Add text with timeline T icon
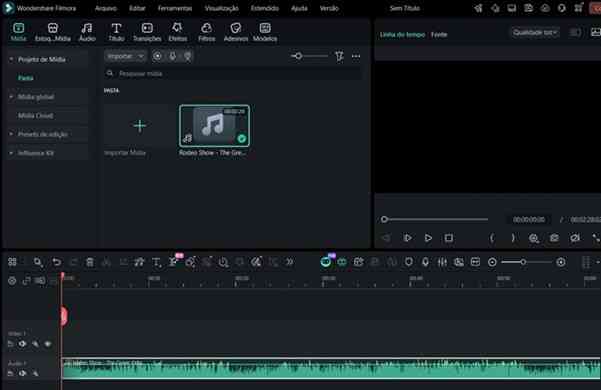 click(156, 262)
